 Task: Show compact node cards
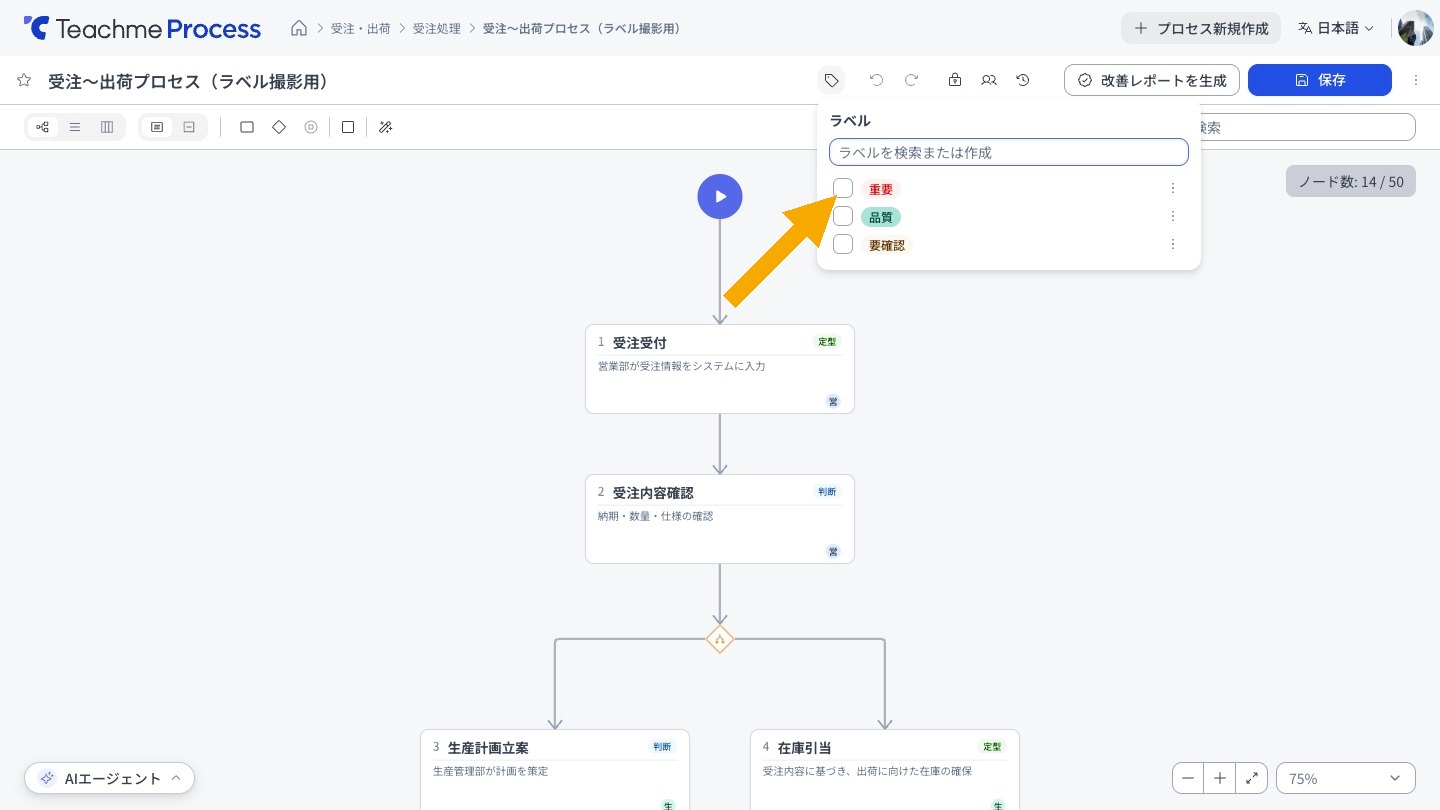tap(189, 127)
